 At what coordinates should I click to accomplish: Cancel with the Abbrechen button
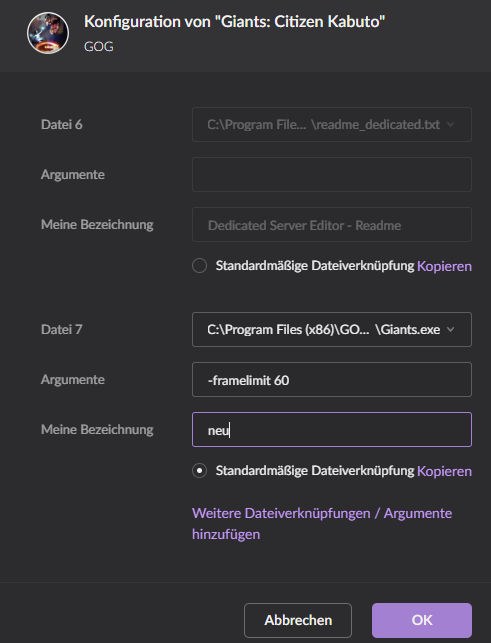point(298,620)
